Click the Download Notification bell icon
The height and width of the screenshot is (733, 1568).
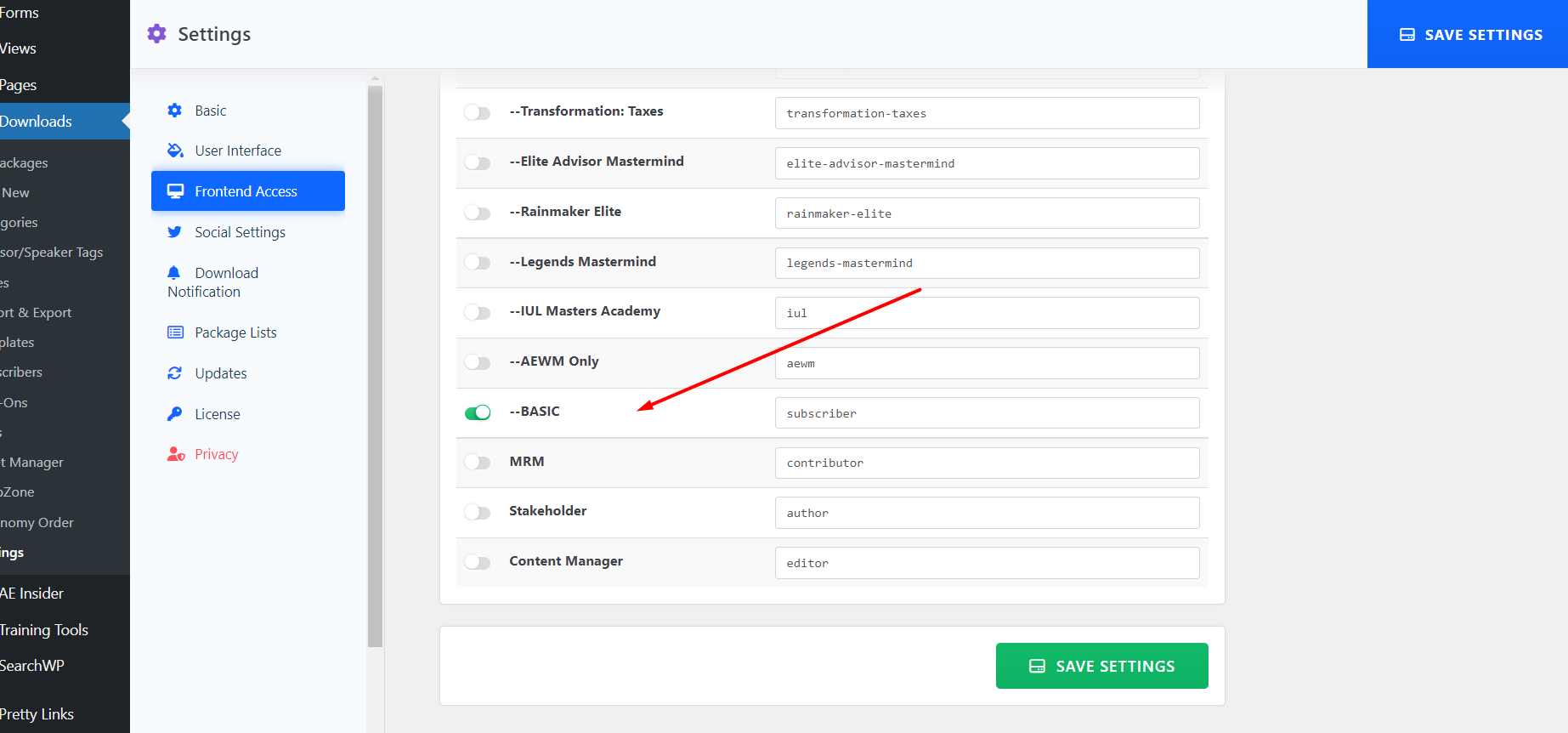(174, 273)
